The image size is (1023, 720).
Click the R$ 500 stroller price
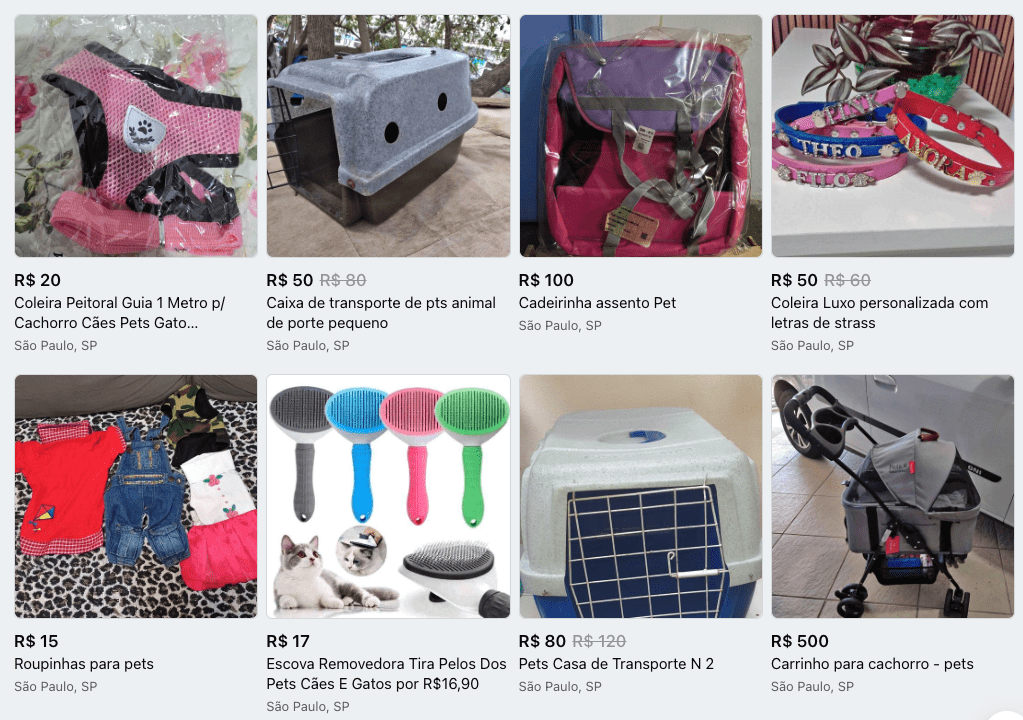click(800, 641)
